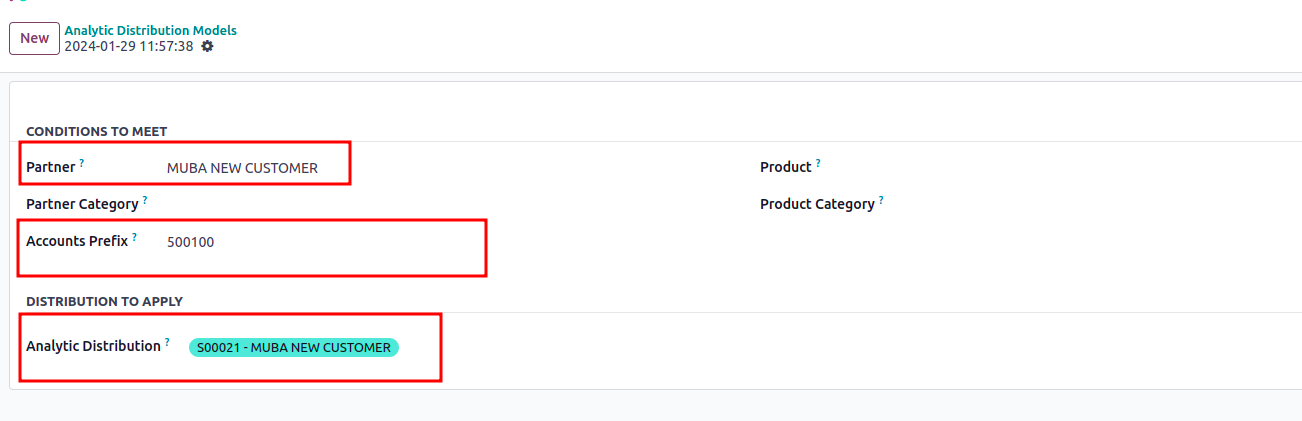Image resolution: width=1302 pixels, height=421 pixels.
Task: Click the Product Category field label
Action: [817, 204]
